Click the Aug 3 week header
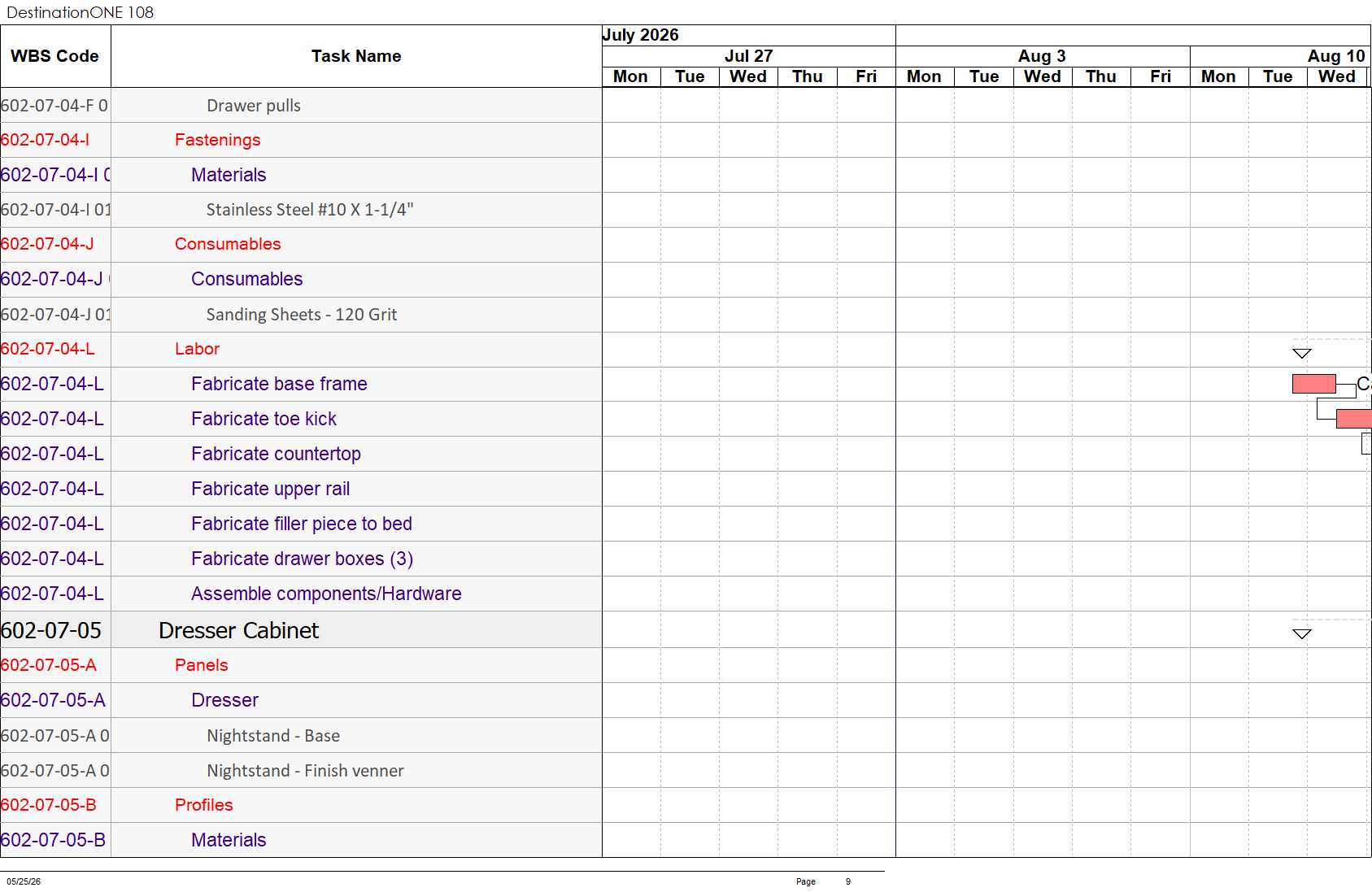The image size is (1372, 892). click(1042, 56)
